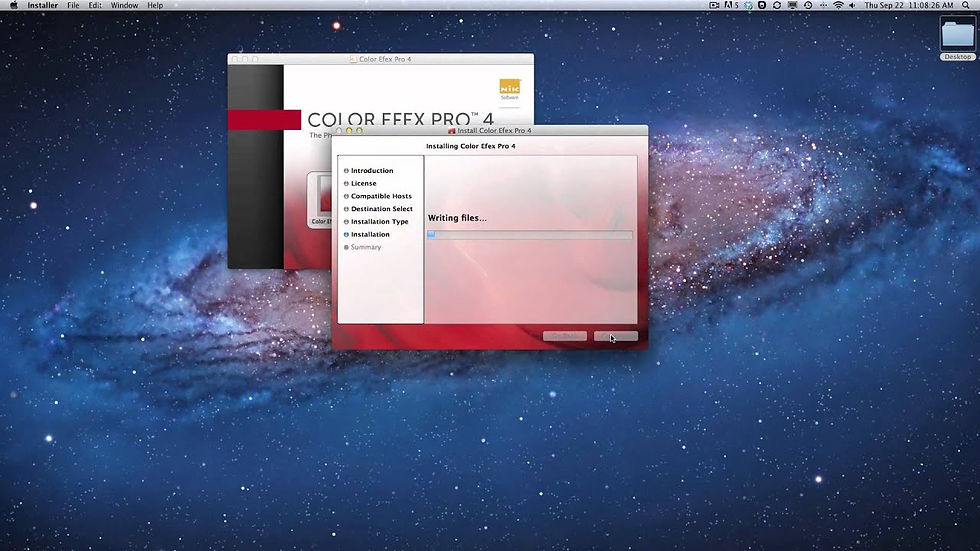The width and height of the screenshot is (980, 551).
Task: Click the disabled Go Back button
Action: tap(564, 336)
